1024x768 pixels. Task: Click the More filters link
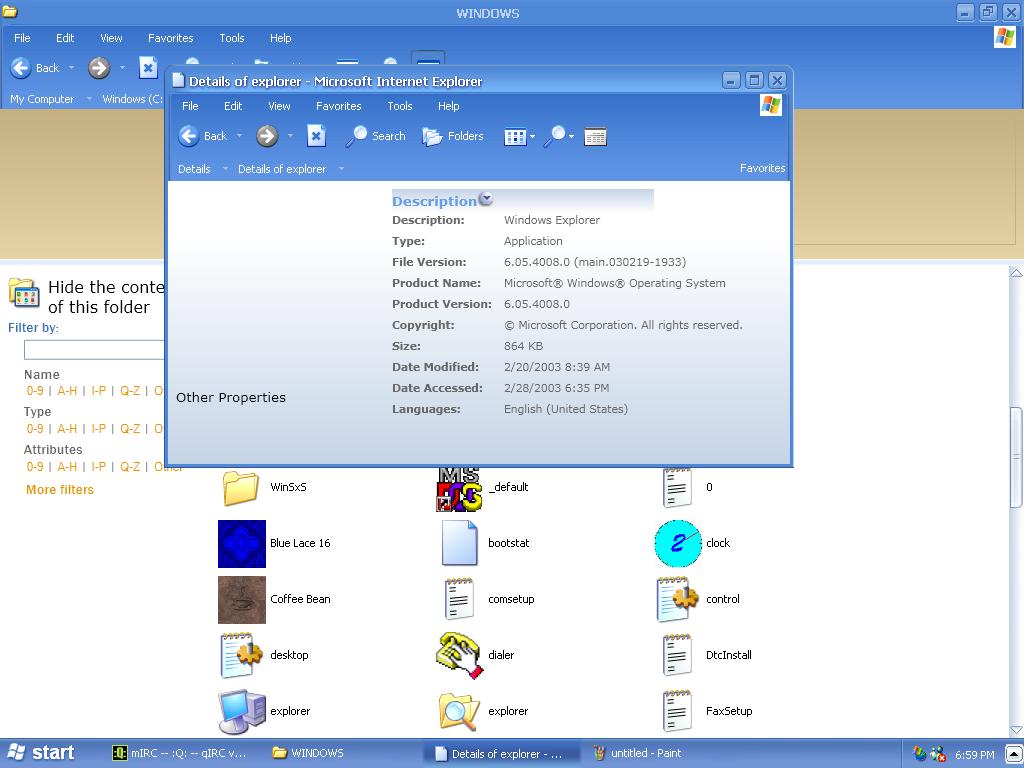click(60, 490)
